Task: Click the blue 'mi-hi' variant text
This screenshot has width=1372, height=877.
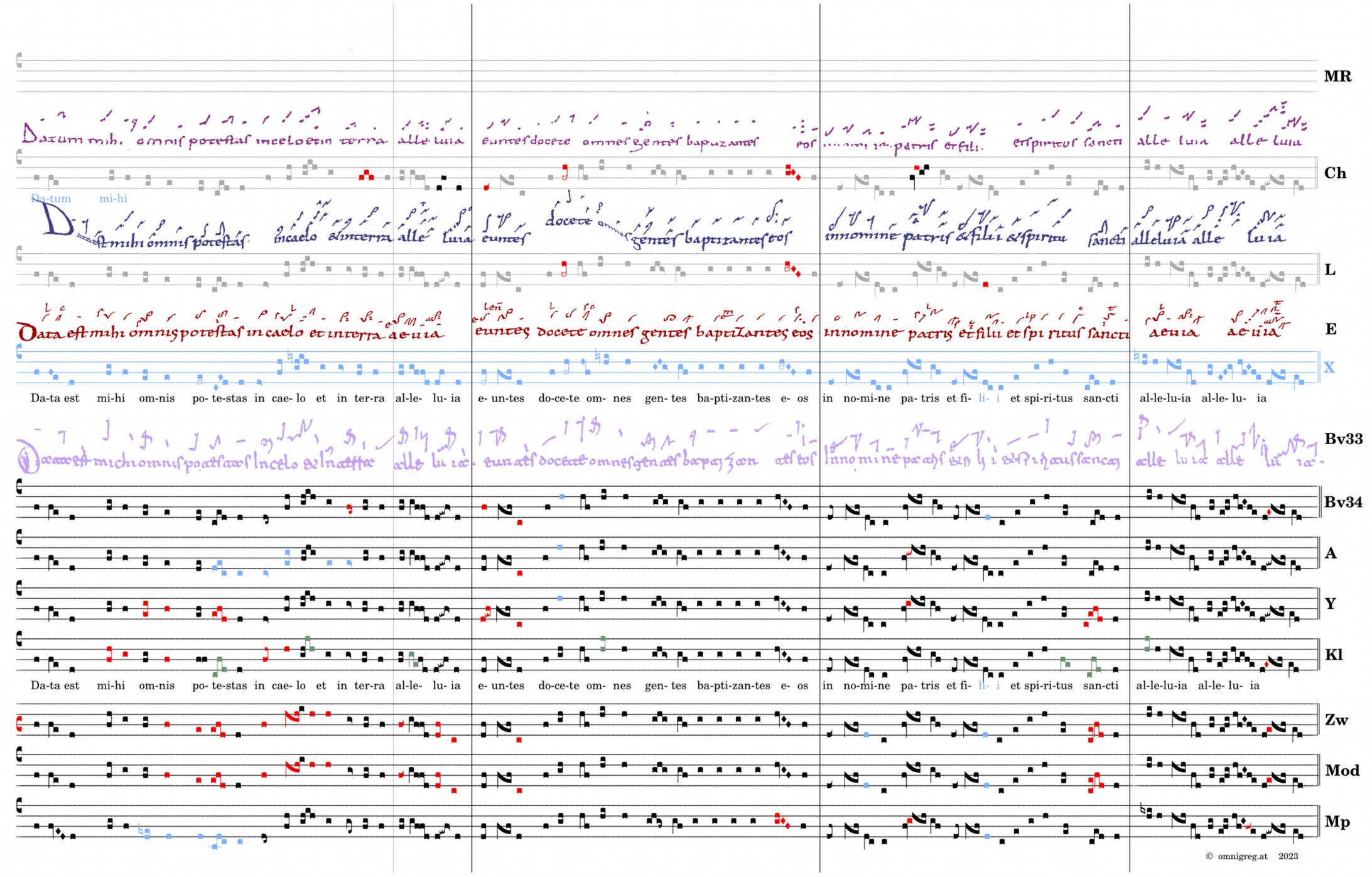Action: pos(113,199)
